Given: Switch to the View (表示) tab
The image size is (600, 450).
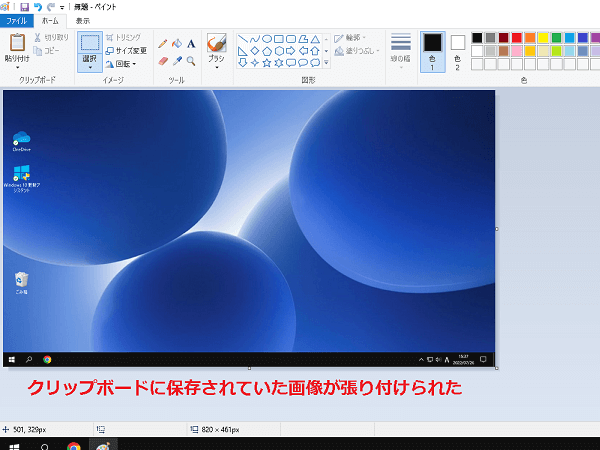Looking at the screenshot, I should 83,21.
